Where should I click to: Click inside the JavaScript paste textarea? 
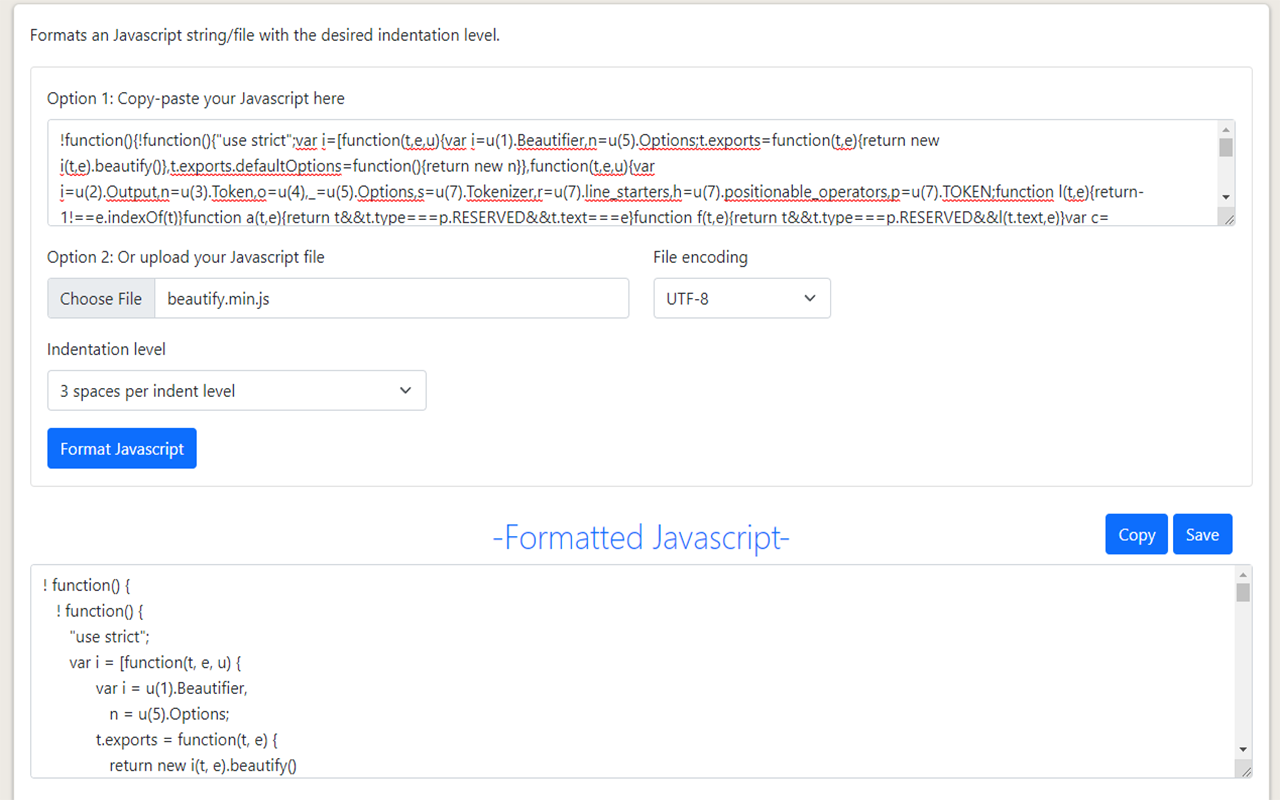[600, 170]
